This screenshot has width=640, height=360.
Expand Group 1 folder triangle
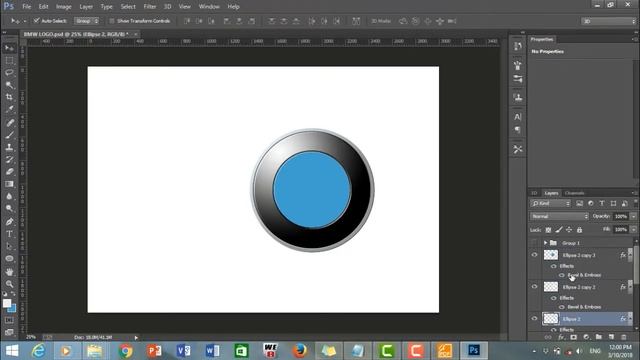[546, 243]
